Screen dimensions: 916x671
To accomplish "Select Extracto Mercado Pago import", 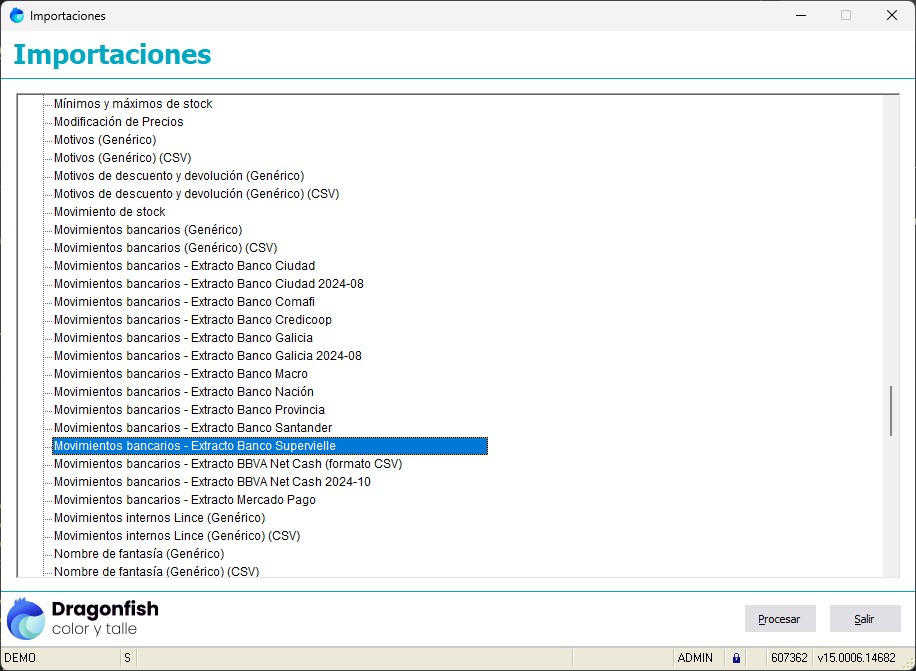I will (184, 500).
